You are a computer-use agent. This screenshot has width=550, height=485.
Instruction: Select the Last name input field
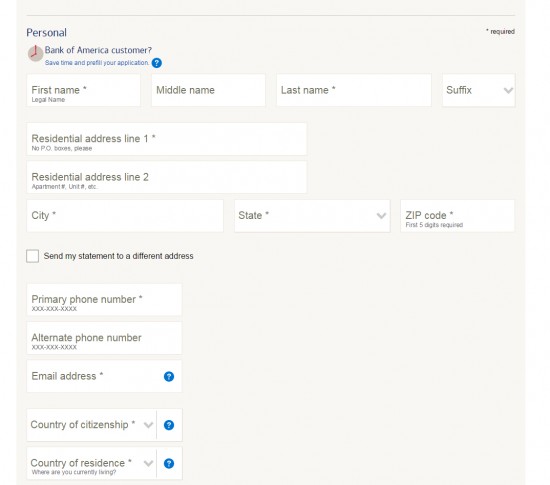tap(354, 90)
